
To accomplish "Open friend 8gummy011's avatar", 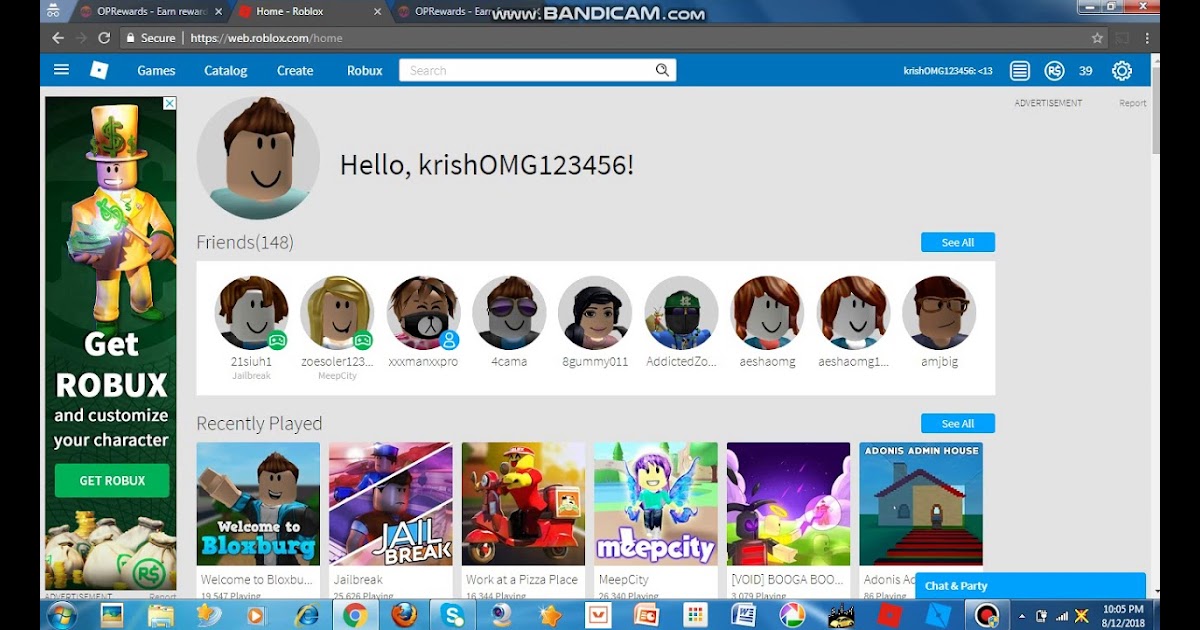I will coord(595,313).
